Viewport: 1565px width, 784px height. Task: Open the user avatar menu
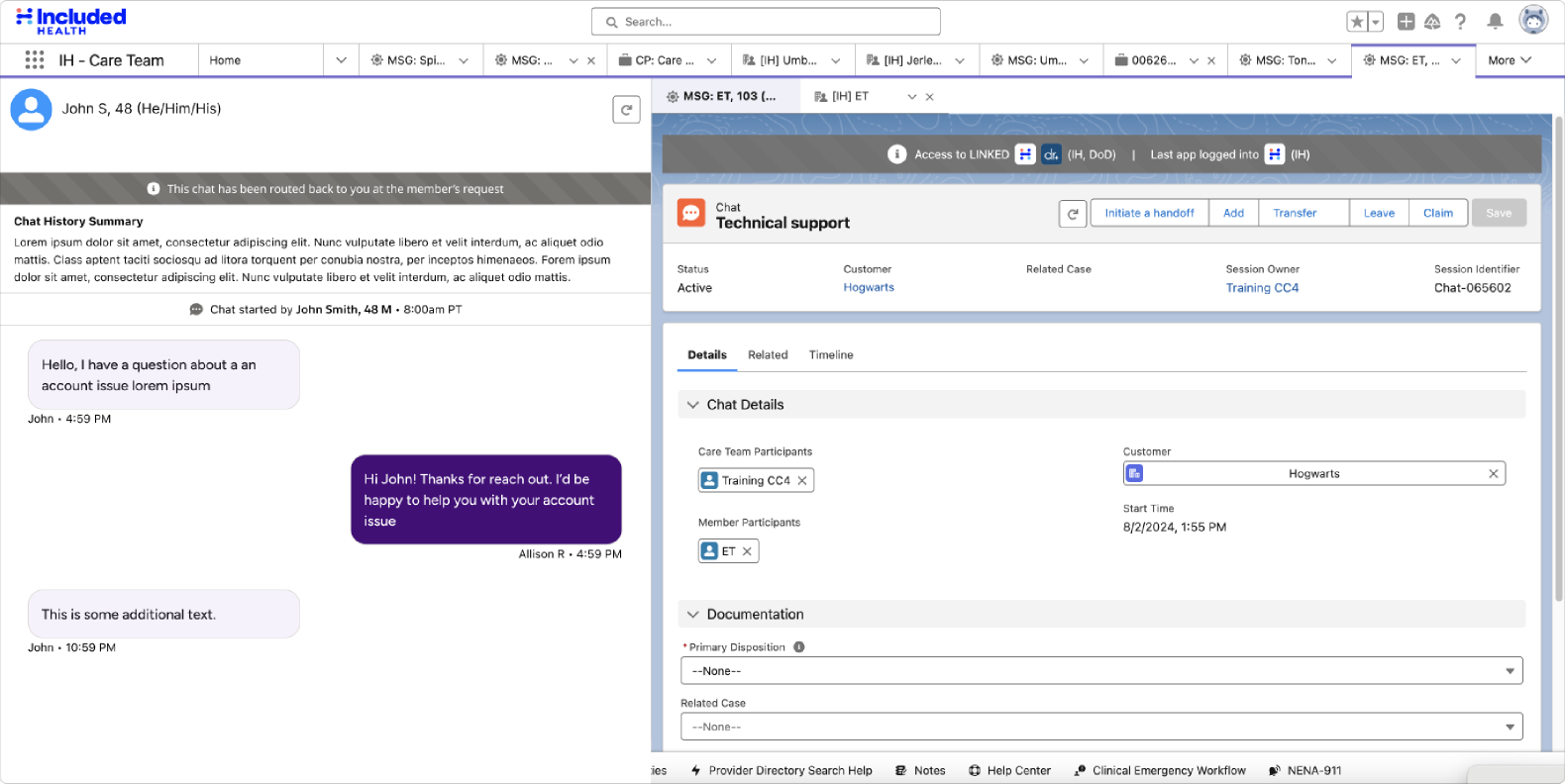(1533, 20)
